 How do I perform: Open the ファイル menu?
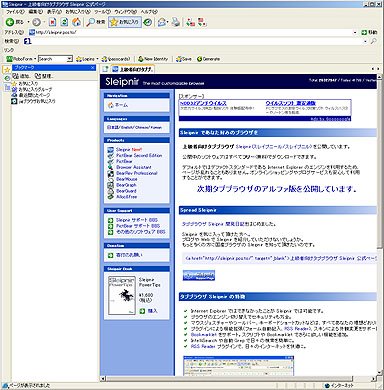pos(15,12)
